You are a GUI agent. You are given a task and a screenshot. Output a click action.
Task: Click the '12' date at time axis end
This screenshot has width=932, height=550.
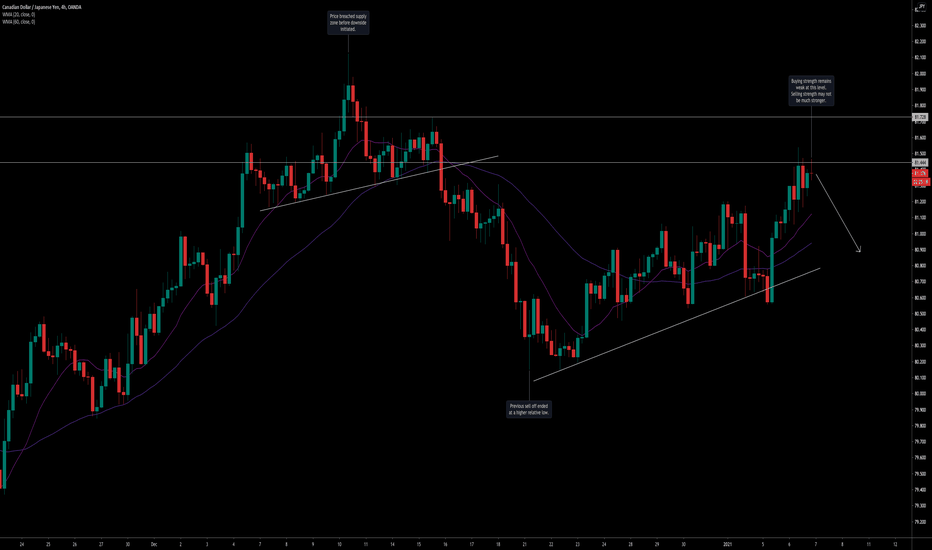click(895, 544)
